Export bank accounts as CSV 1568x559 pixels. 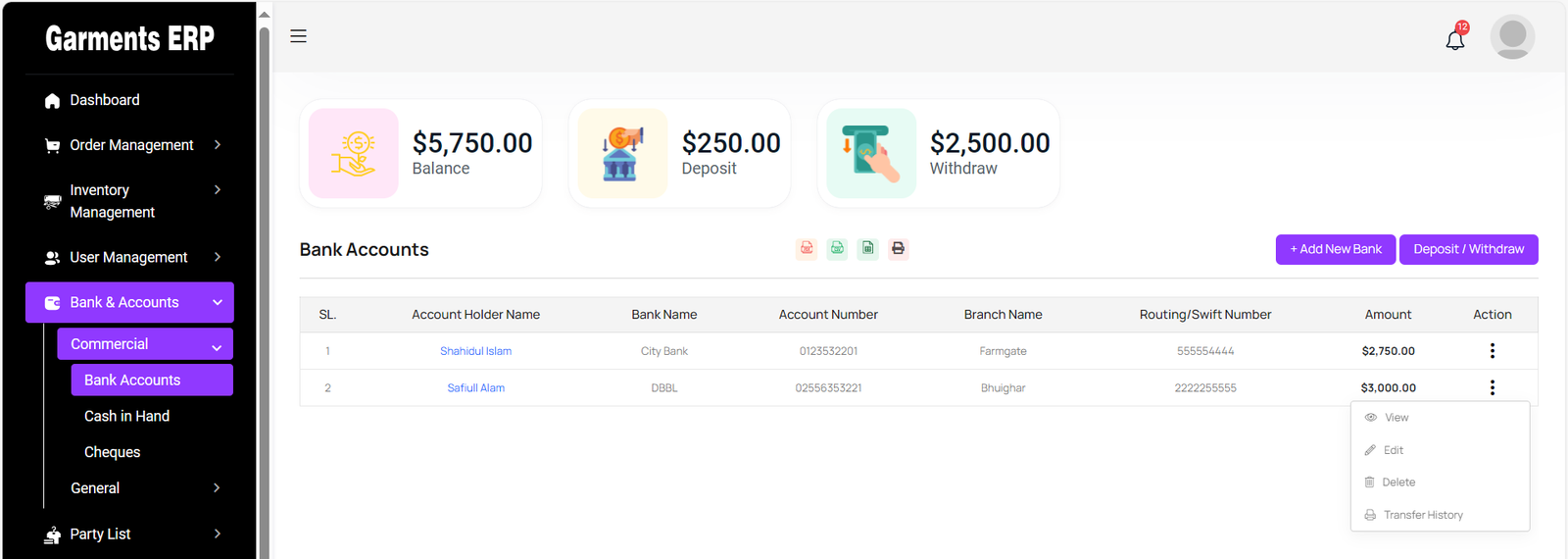pos(837,249)
